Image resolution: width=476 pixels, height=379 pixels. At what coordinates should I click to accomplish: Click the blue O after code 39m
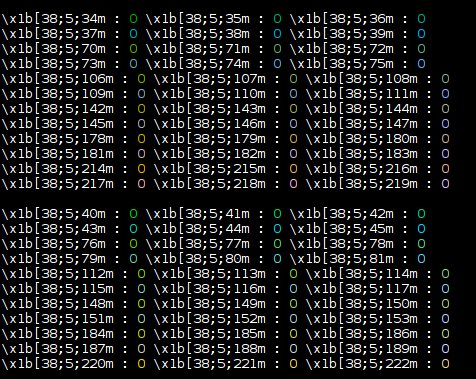tap(421, 34)
